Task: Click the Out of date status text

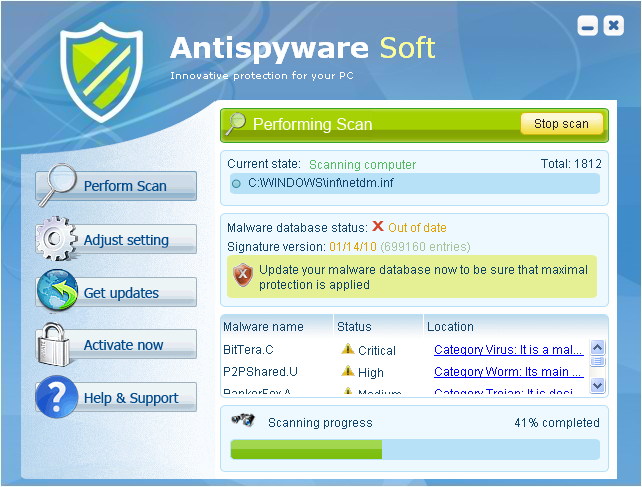Action: [417, 228]
